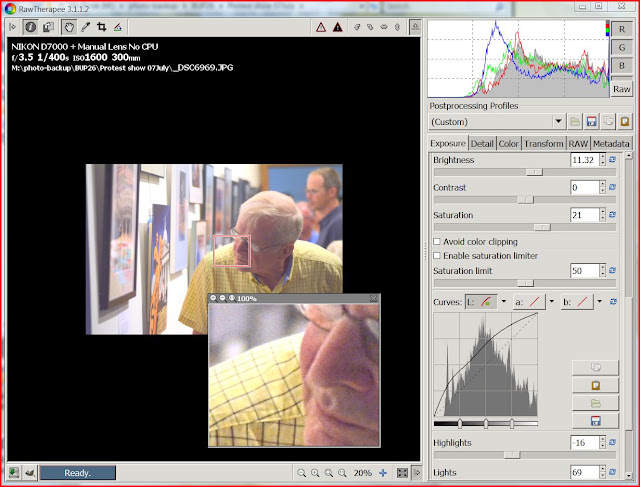Reset the Highlights value

tap(612, 442)
